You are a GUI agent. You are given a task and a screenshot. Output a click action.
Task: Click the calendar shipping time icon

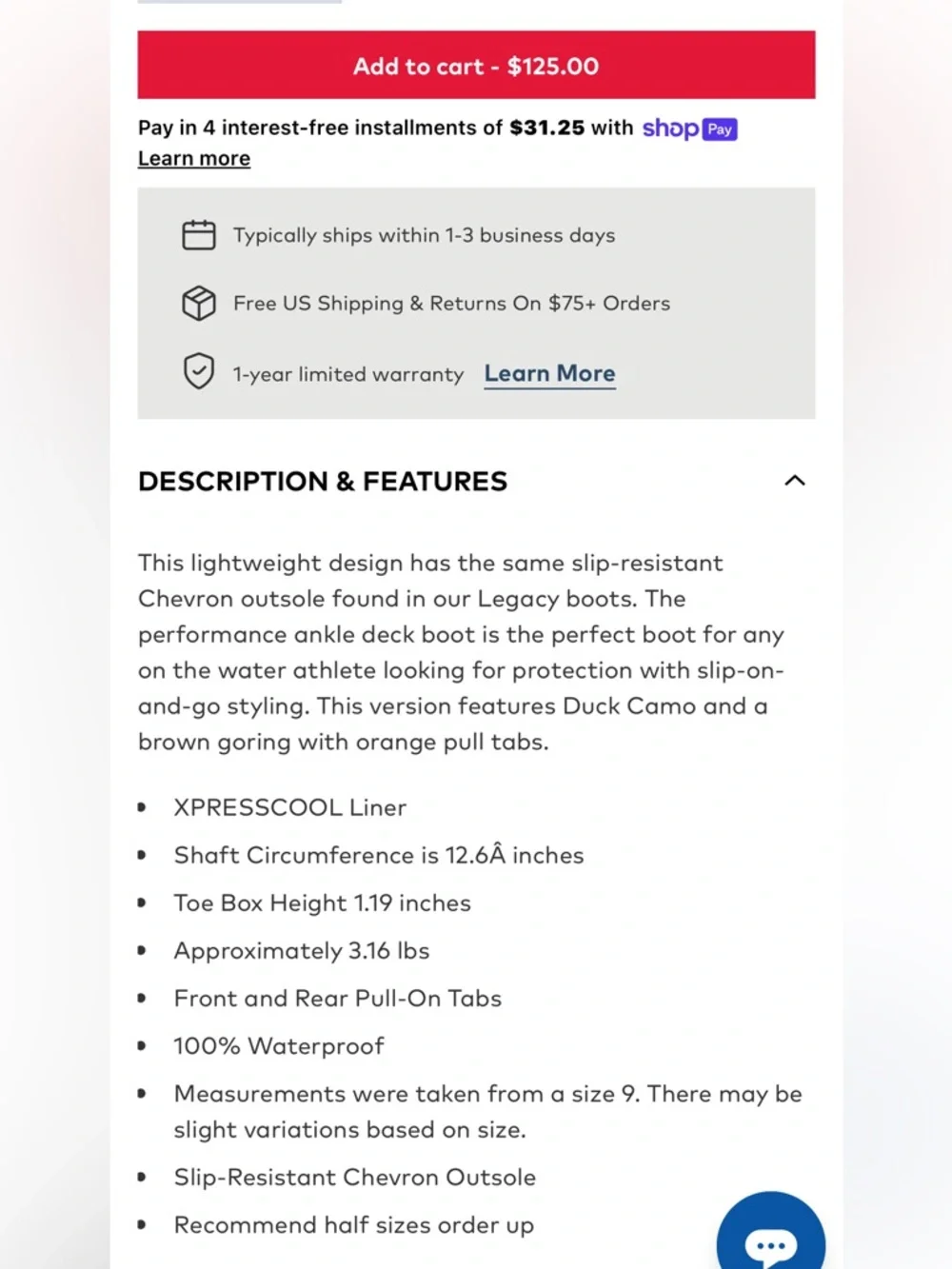(199, 234)
